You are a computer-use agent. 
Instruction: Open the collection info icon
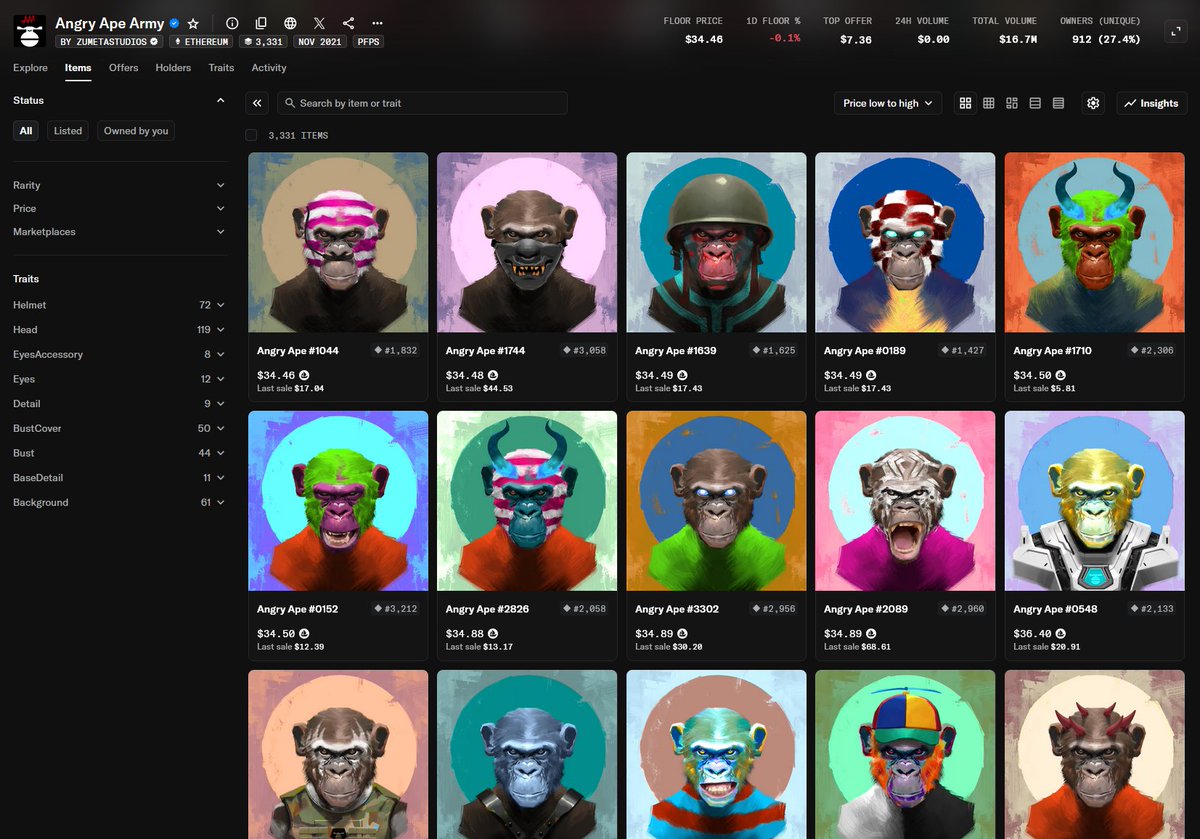(232, 23)
